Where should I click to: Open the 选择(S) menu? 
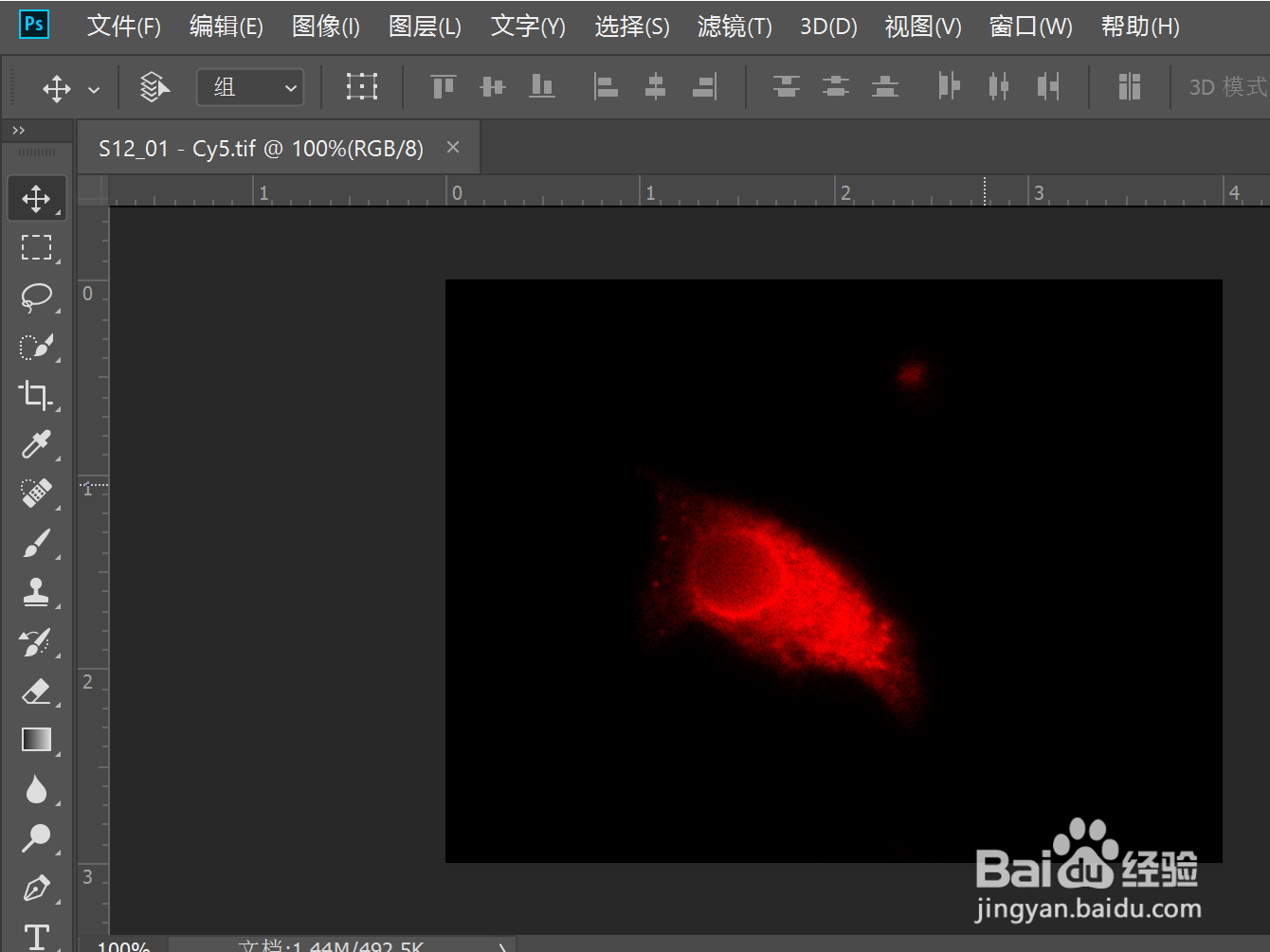(x=632, y=27)
